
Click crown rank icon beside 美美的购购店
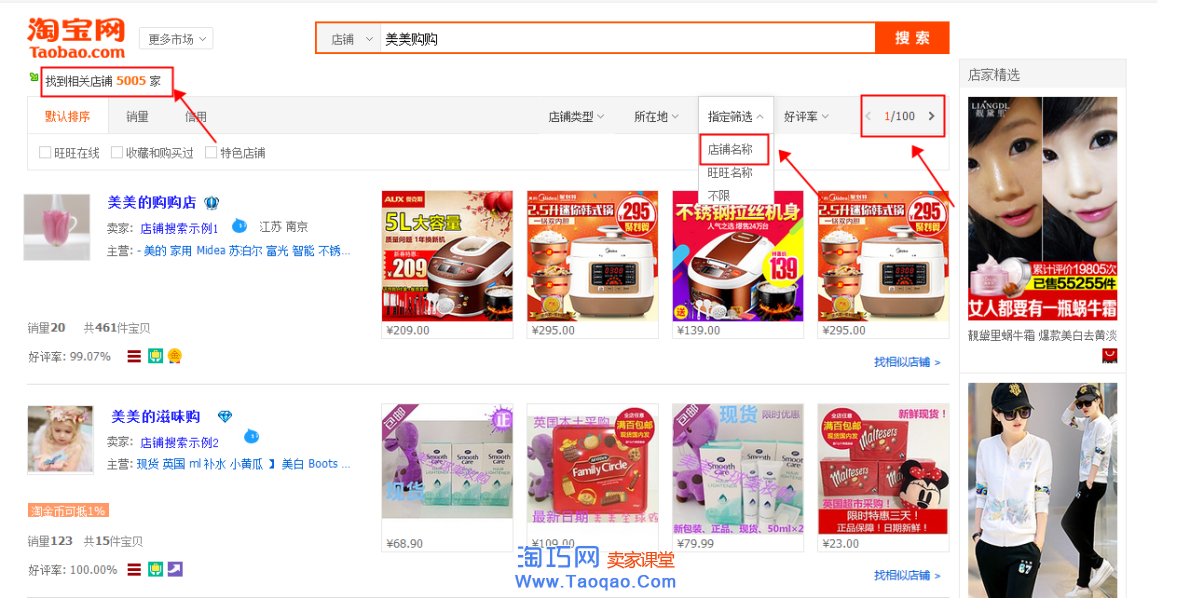[x=212, y=203]
